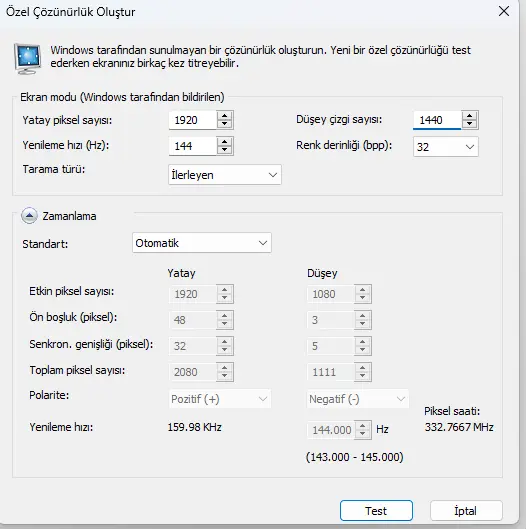Click Düşey Etkin piksel sayısı field 1080
The width and height of the screenshot is (526, 529).
[331, 294]
